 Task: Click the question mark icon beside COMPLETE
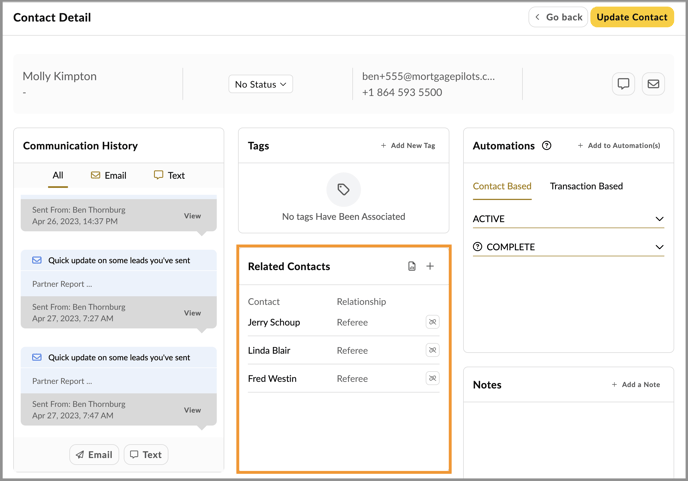point(477,247)
